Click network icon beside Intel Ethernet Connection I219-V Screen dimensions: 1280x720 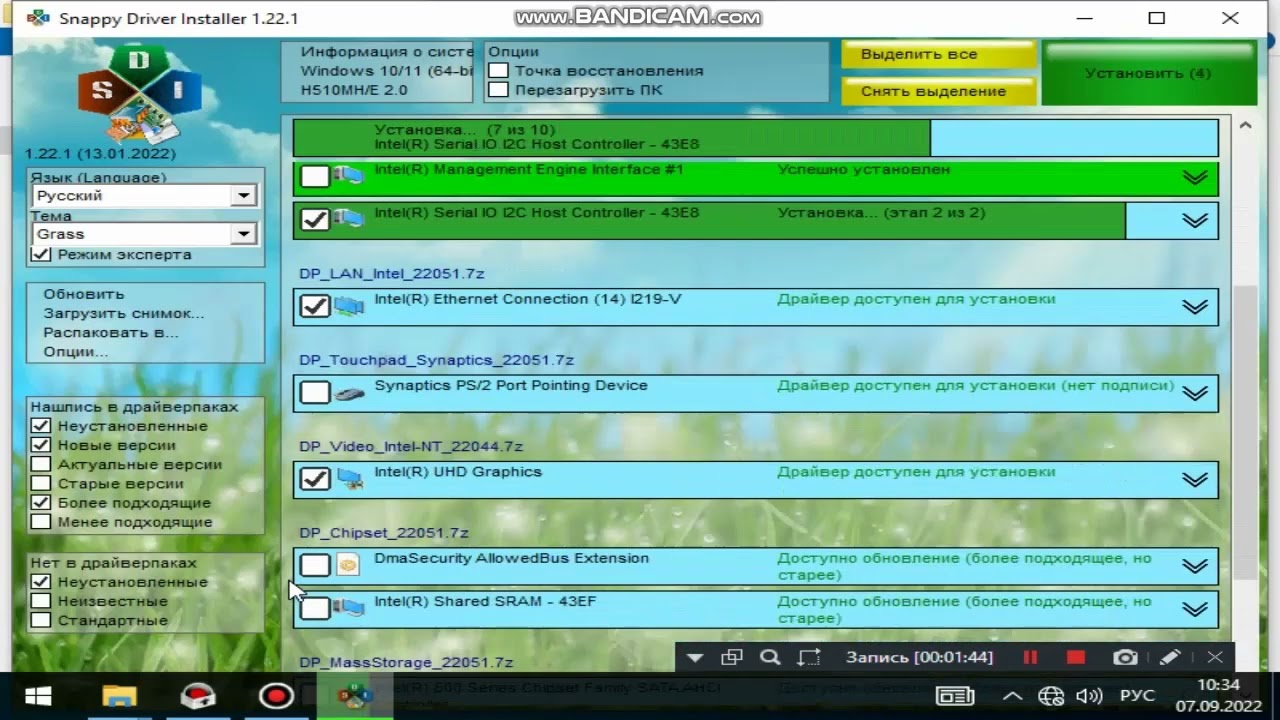[348, 306]
